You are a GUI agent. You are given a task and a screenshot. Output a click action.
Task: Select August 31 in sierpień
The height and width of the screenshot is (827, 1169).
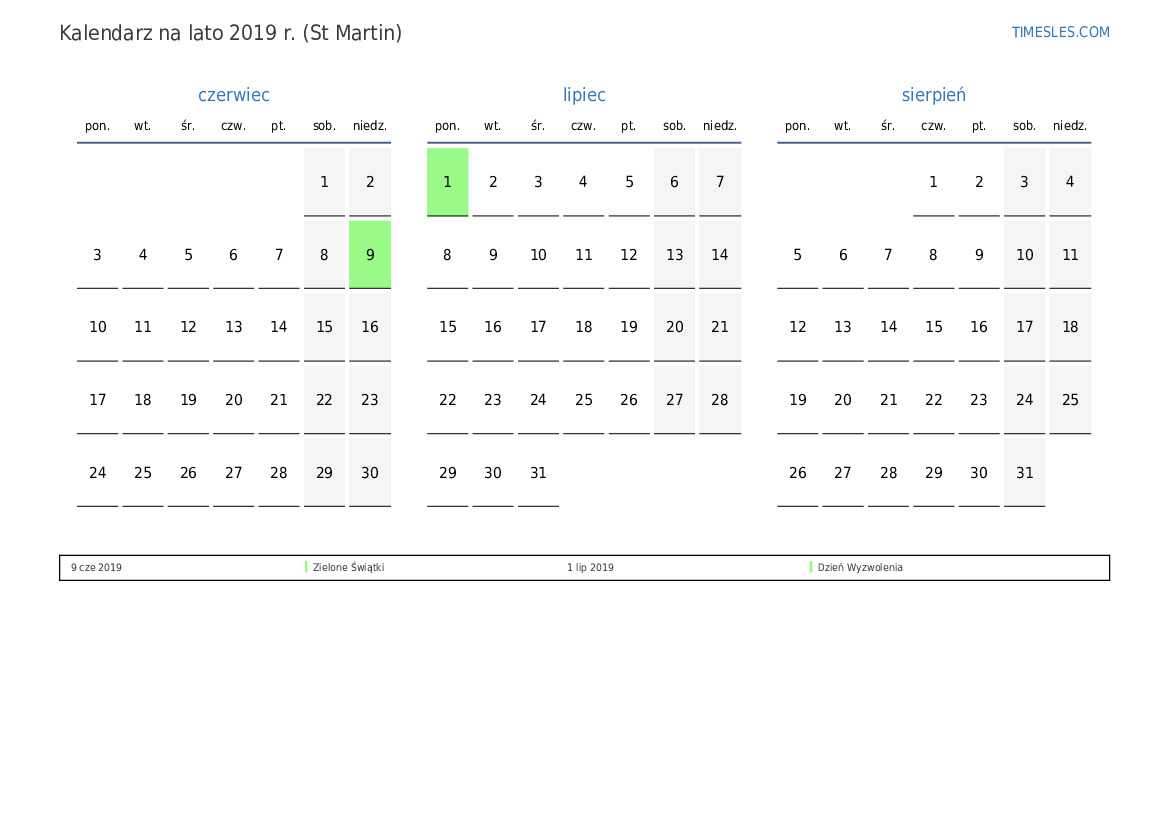click(x=1024, y=472)
